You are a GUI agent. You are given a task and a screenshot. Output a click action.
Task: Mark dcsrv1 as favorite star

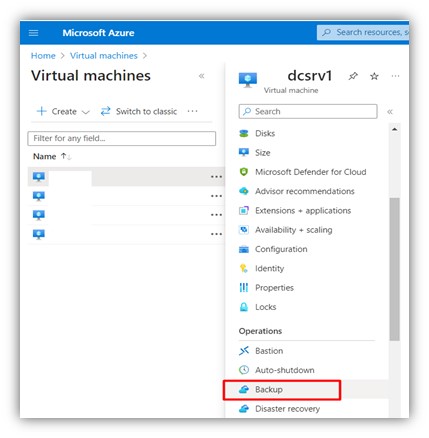pyautogui.click(x=374, y=76)
